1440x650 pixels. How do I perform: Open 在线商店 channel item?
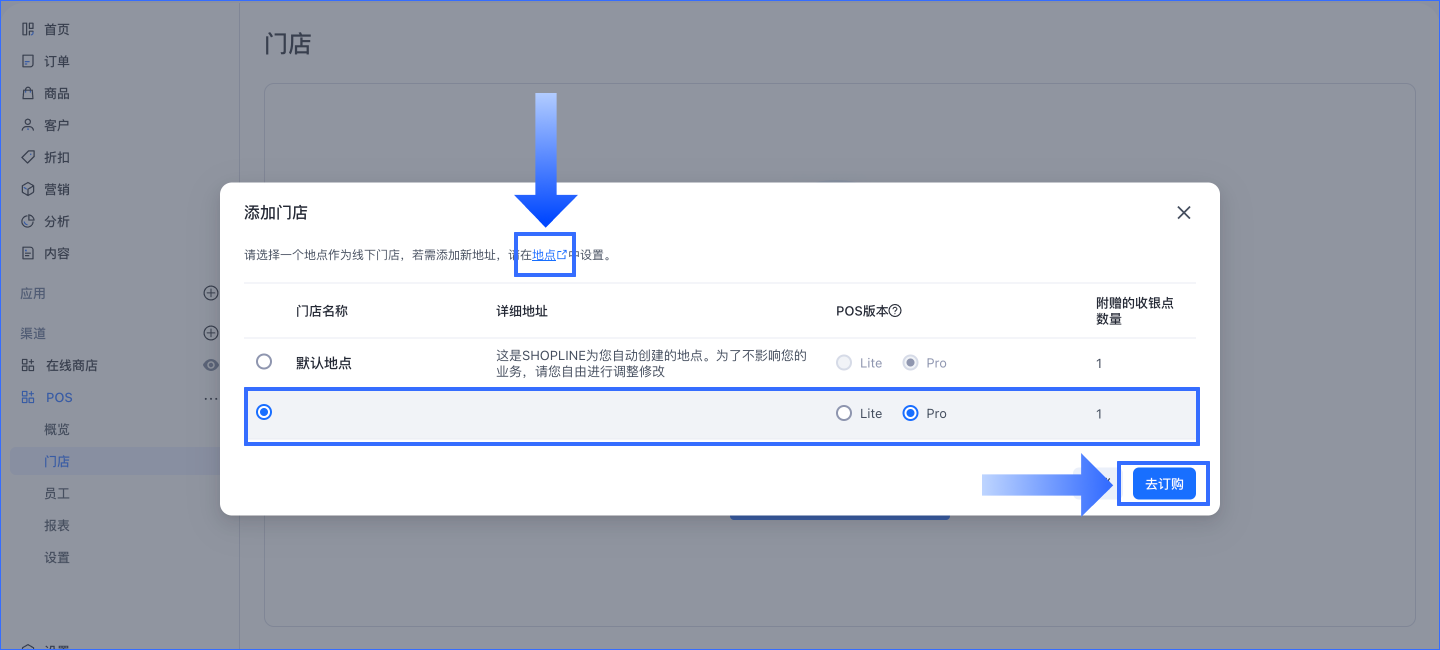point(72,365)
